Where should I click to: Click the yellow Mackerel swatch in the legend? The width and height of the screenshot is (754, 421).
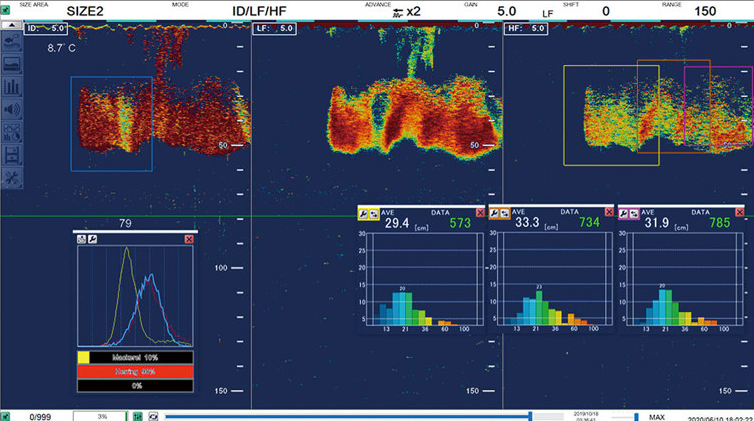tap(84, 357)
